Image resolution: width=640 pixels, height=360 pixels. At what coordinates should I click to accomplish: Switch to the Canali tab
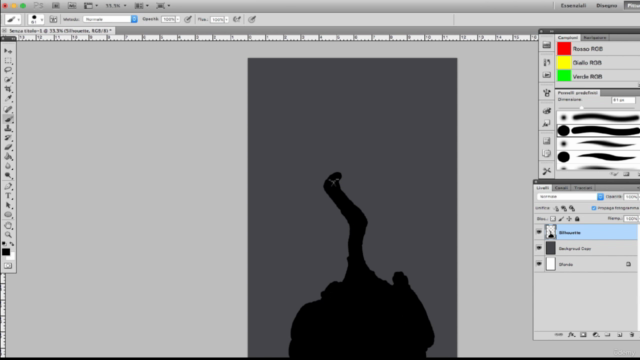(x=561, y=188)
